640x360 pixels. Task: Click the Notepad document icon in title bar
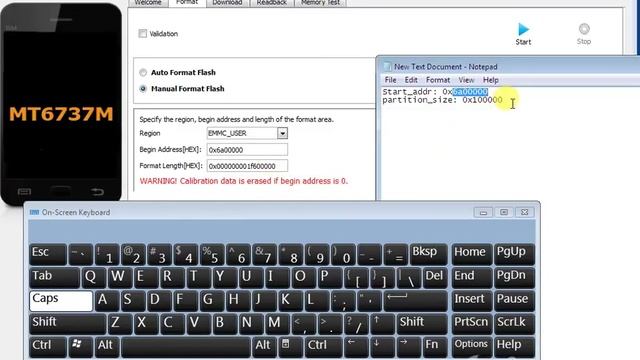[x=387, y=67]
